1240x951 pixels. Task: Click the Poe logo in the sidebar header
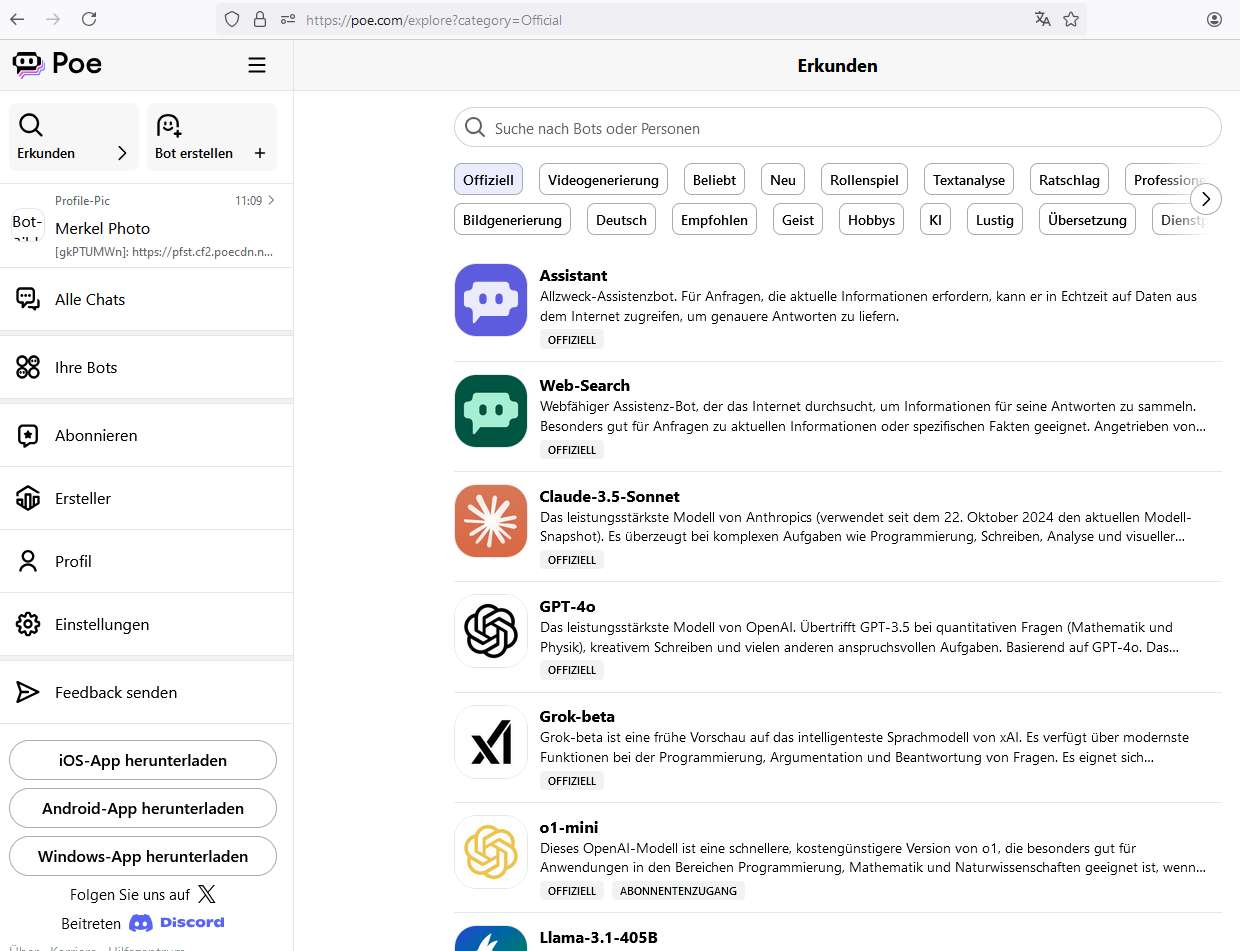coord(57,65)
